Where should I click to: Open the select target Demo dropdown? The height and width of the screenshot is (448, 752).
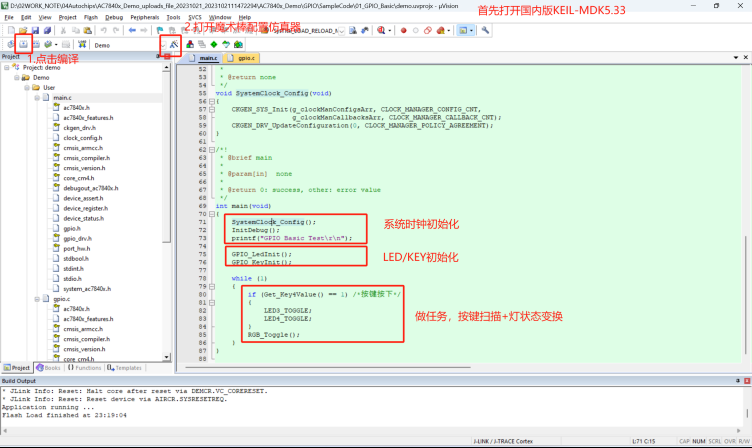pyautogui.click(x=163, y=45)
